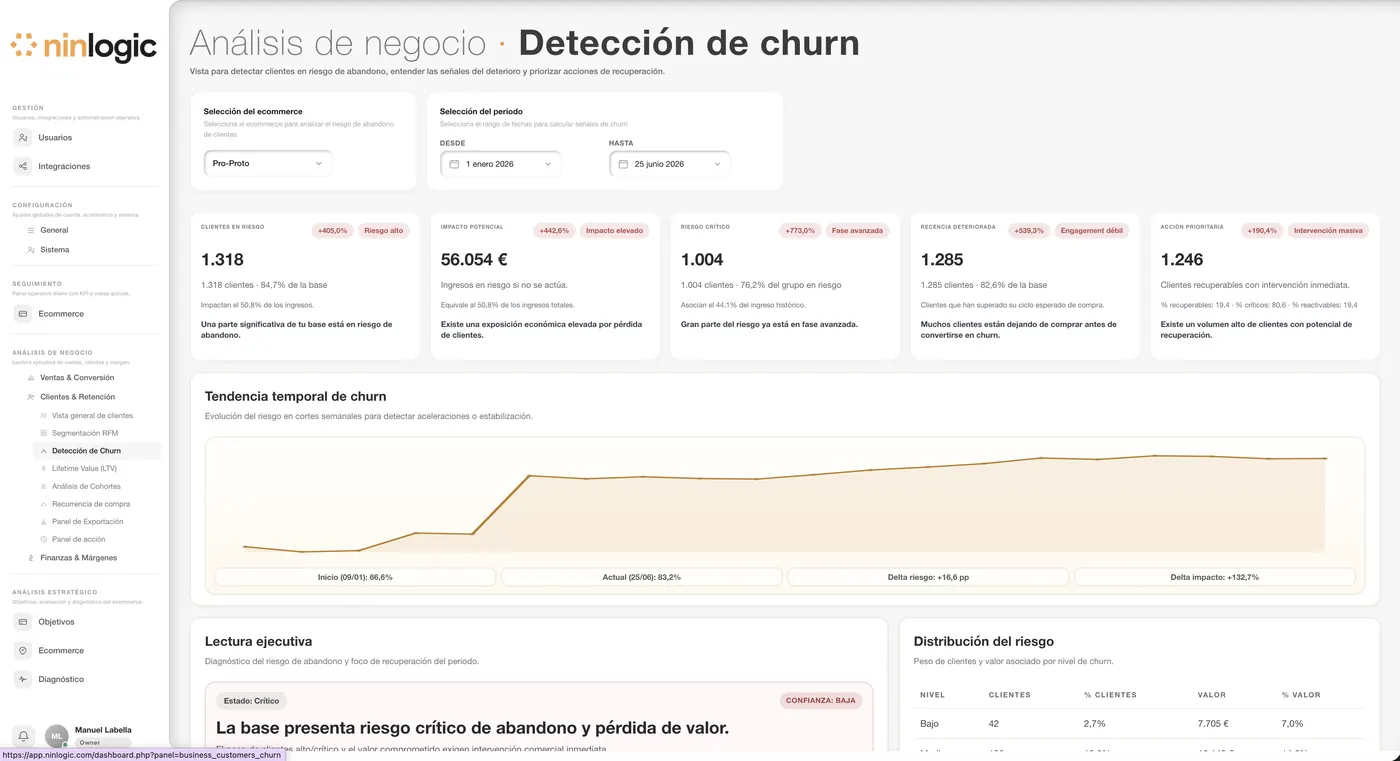
Task: Click the Ventas & Conversión icon
Action: [31, 378]
